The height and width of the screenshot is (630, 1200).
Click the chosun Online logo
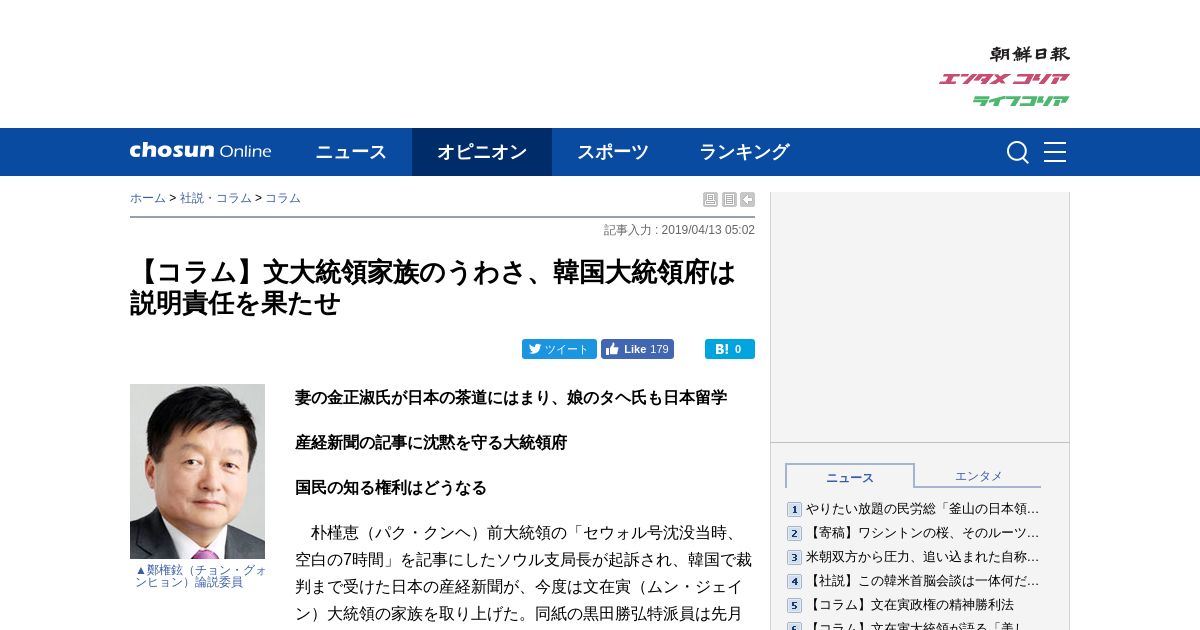pos(201,151)
